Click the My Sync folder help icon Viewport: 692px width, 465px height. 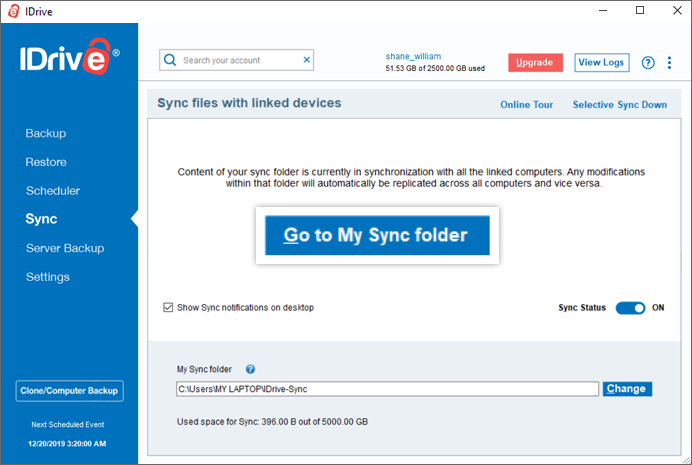coord(250,369)
